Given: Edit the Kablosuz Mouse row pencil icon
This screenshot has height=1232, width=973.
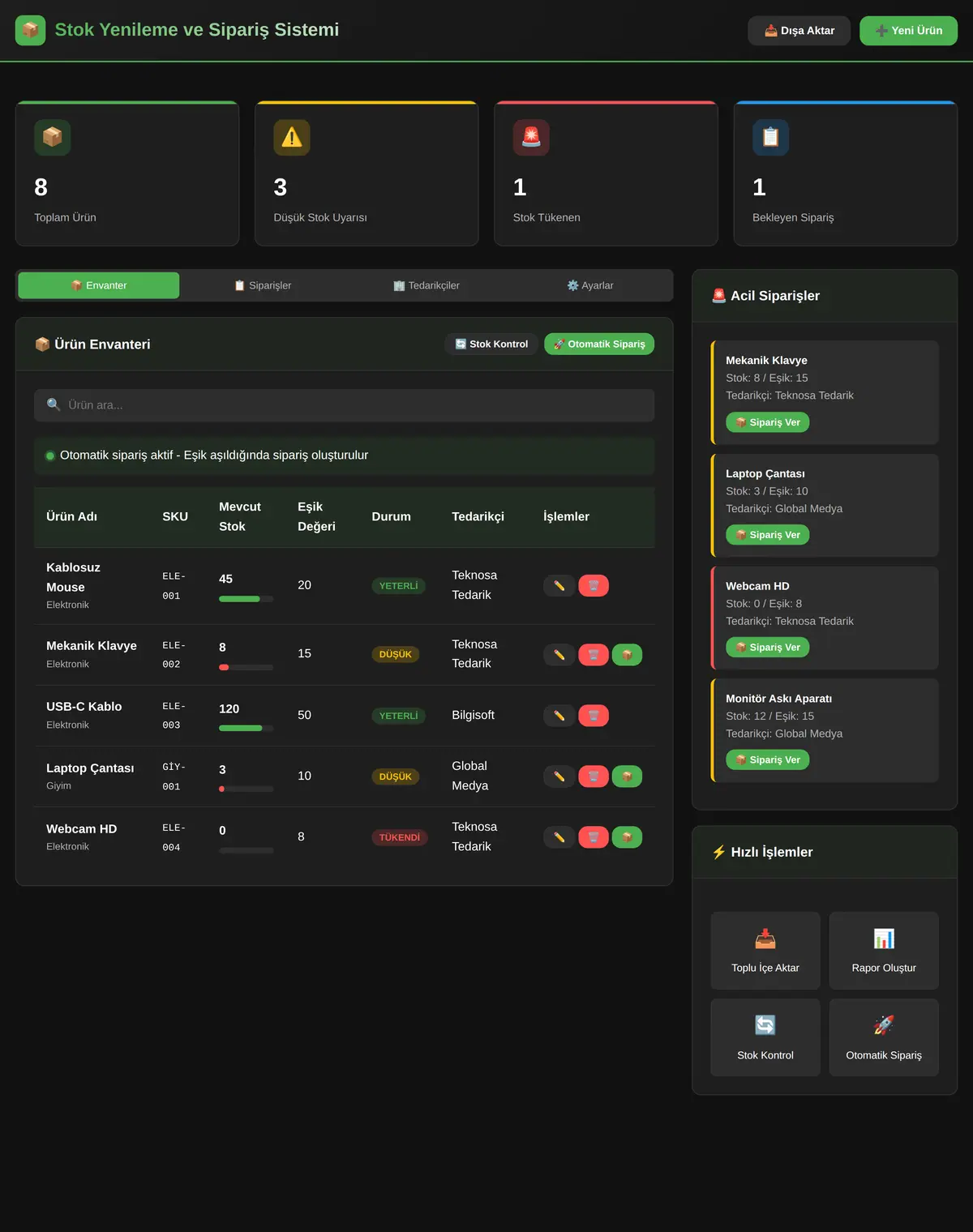Looking at the screenshot, I should click(x=559, y=585).
